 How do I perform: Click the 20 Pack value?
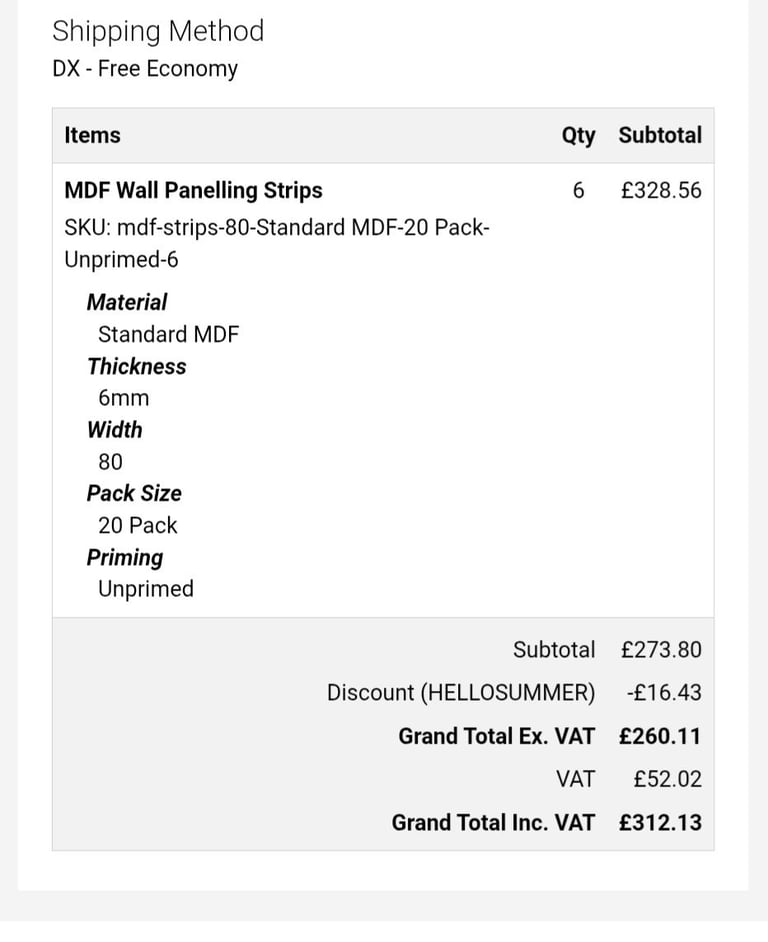(x=137, y=525)
